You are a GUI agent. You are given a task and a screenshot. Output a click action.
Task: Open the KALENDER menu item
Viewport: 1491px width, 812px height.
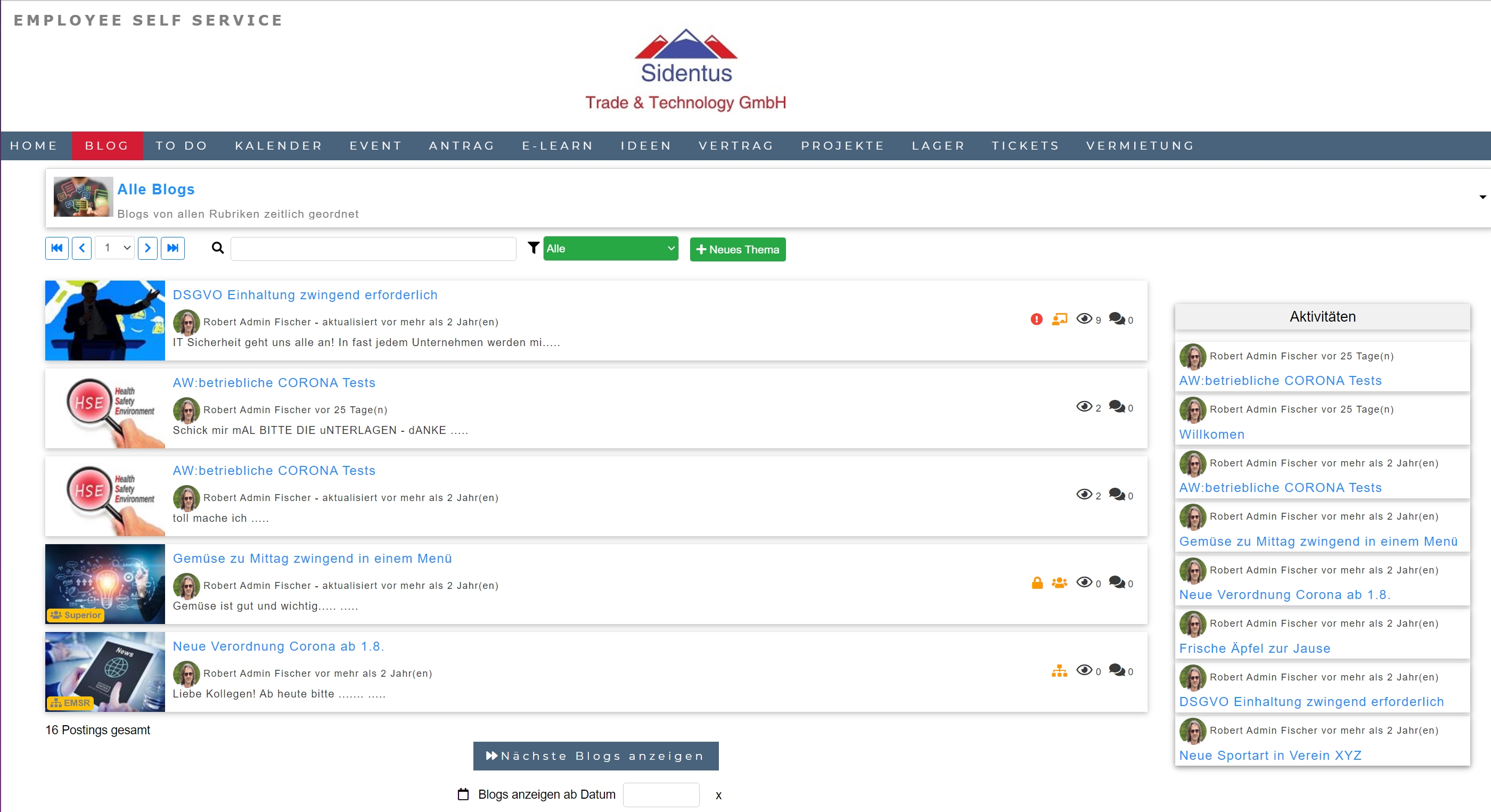pos(278,146)
